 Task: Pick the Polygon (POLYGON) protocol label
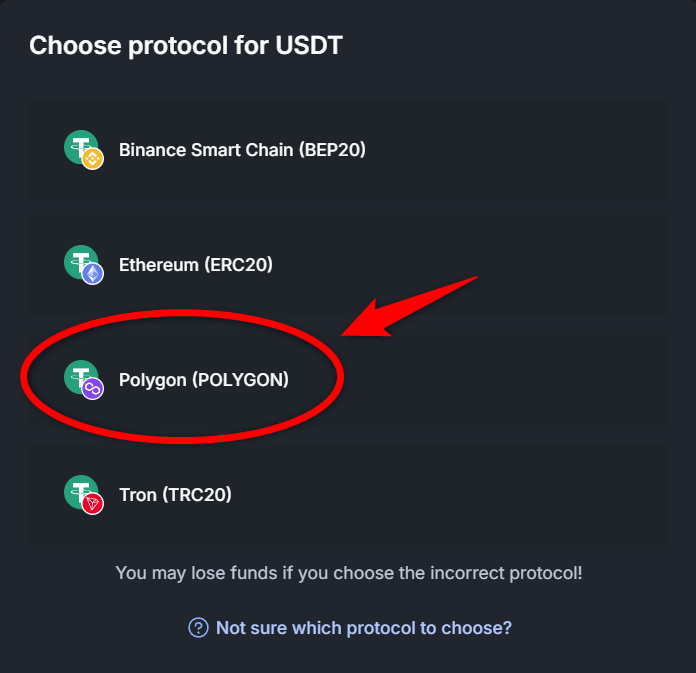[x=204, y=380]
